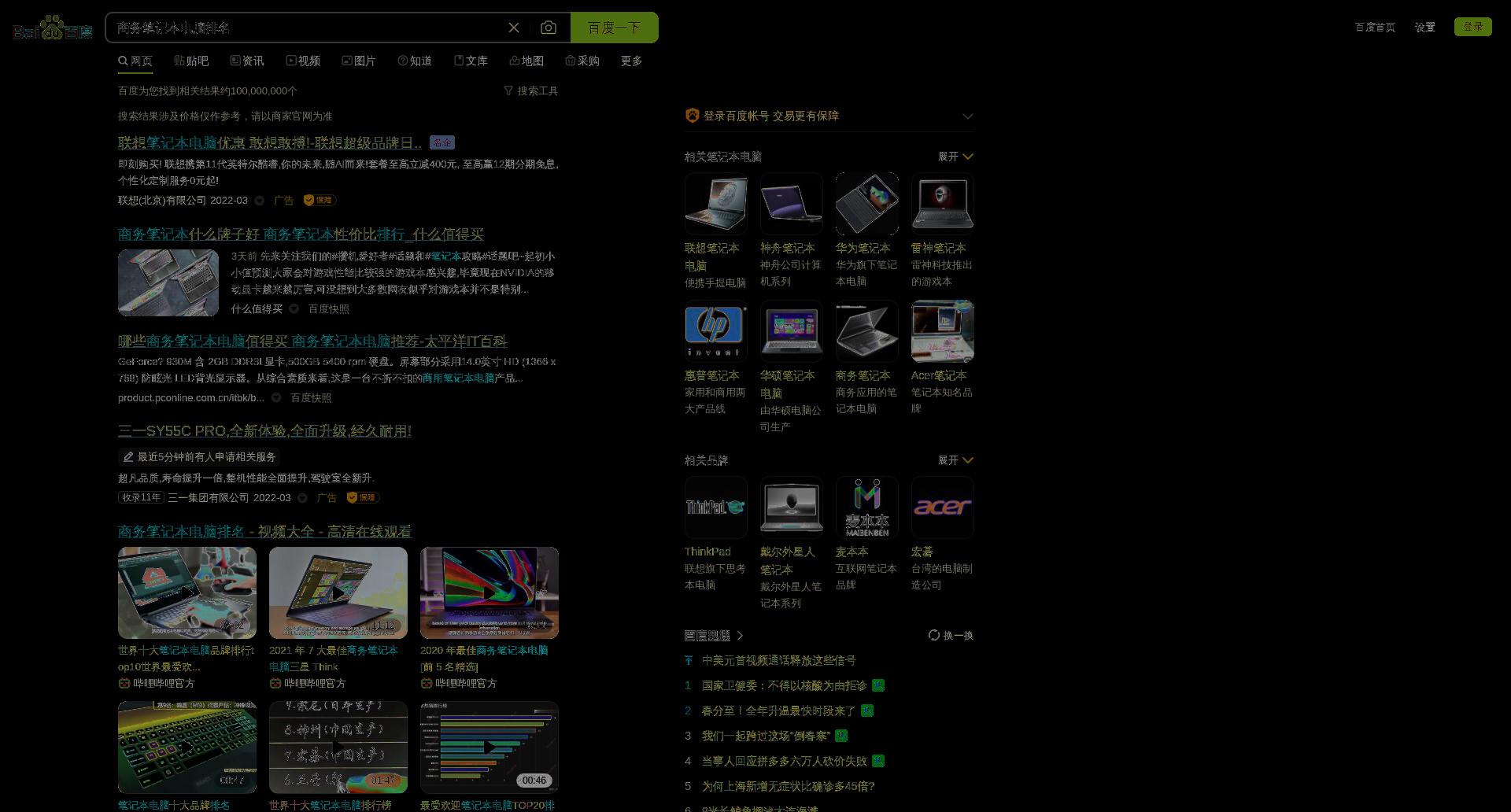Switch to the 视频 tab

point(303,61)
